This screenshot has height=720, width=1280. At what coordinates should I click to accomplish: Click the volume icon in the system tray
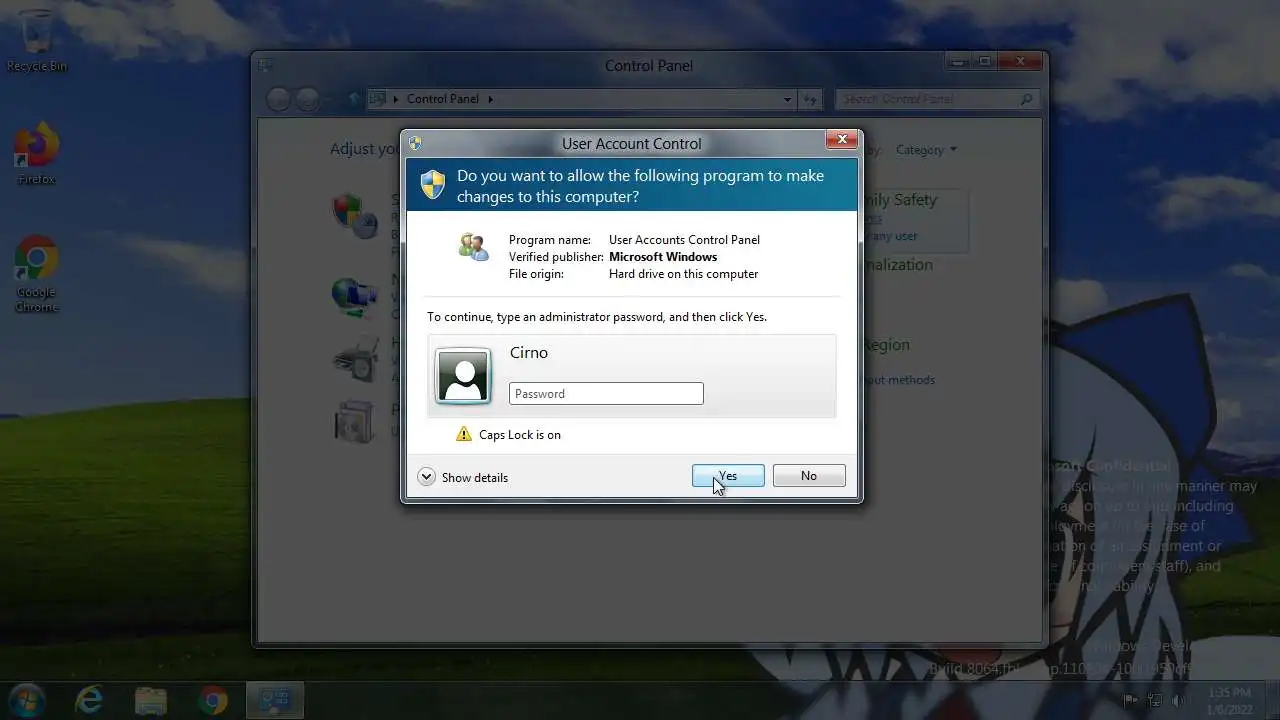click(1180, 700)
